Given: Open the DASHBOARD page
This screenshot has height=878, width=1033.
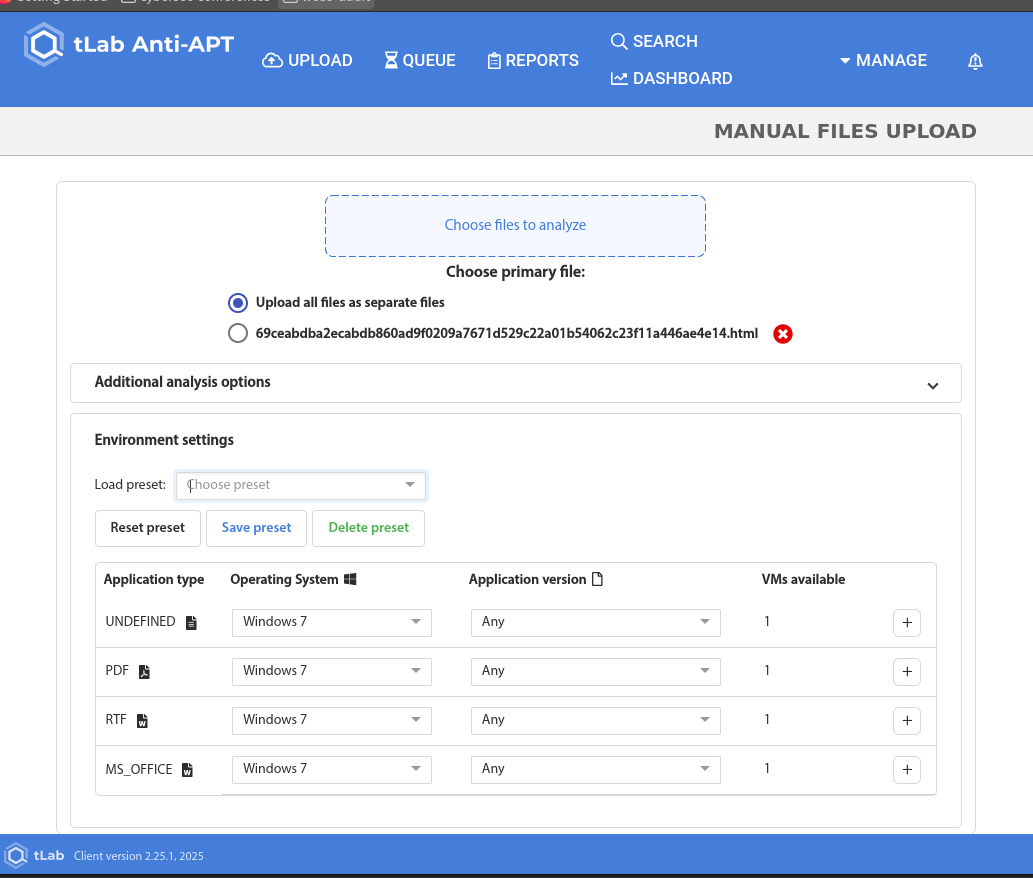Looking at the screenshot, I should tap(671, 78).
